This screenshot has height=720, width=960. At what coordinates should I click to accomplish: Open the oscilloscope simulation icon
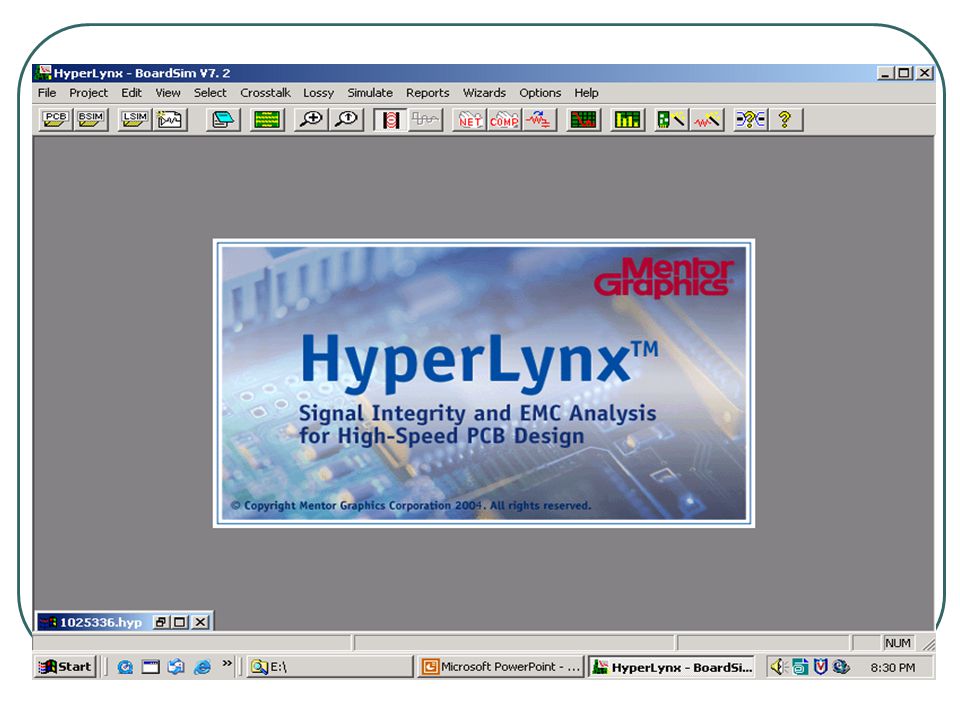tap(583, 119)
